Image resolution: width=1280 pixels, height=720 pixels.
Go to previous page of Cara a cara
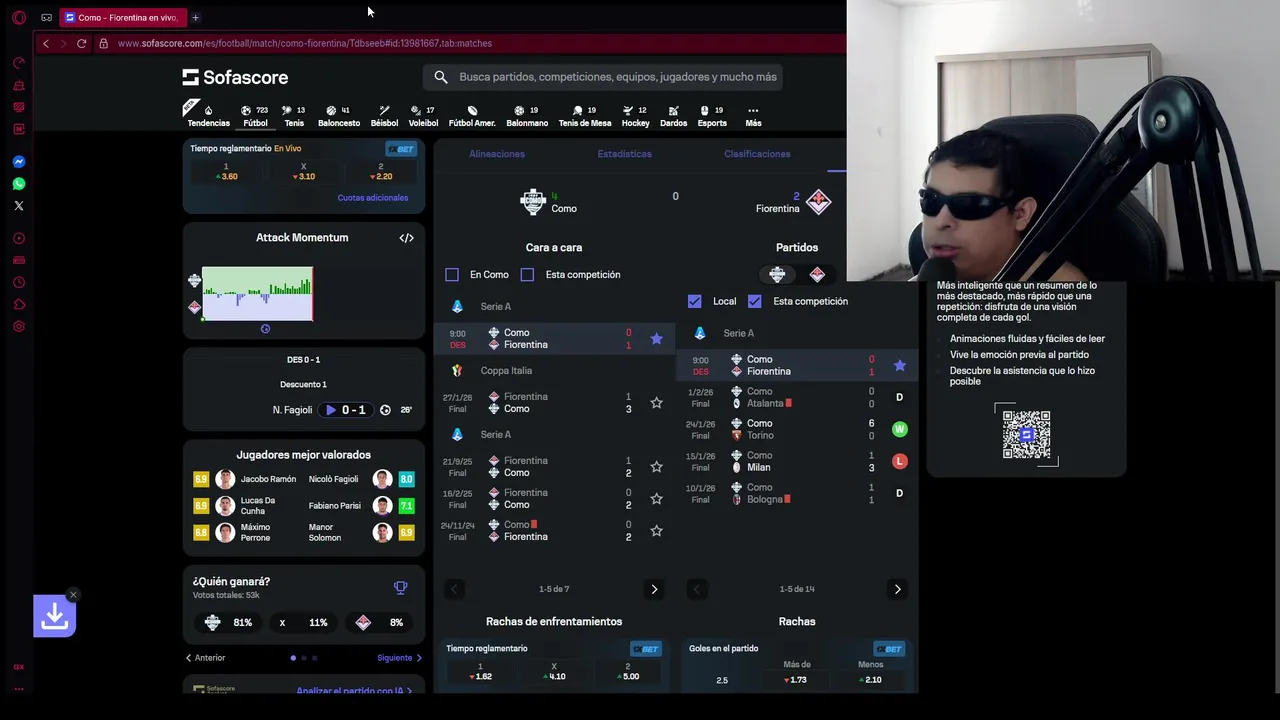pyautogui.click(x=454, y=589)
